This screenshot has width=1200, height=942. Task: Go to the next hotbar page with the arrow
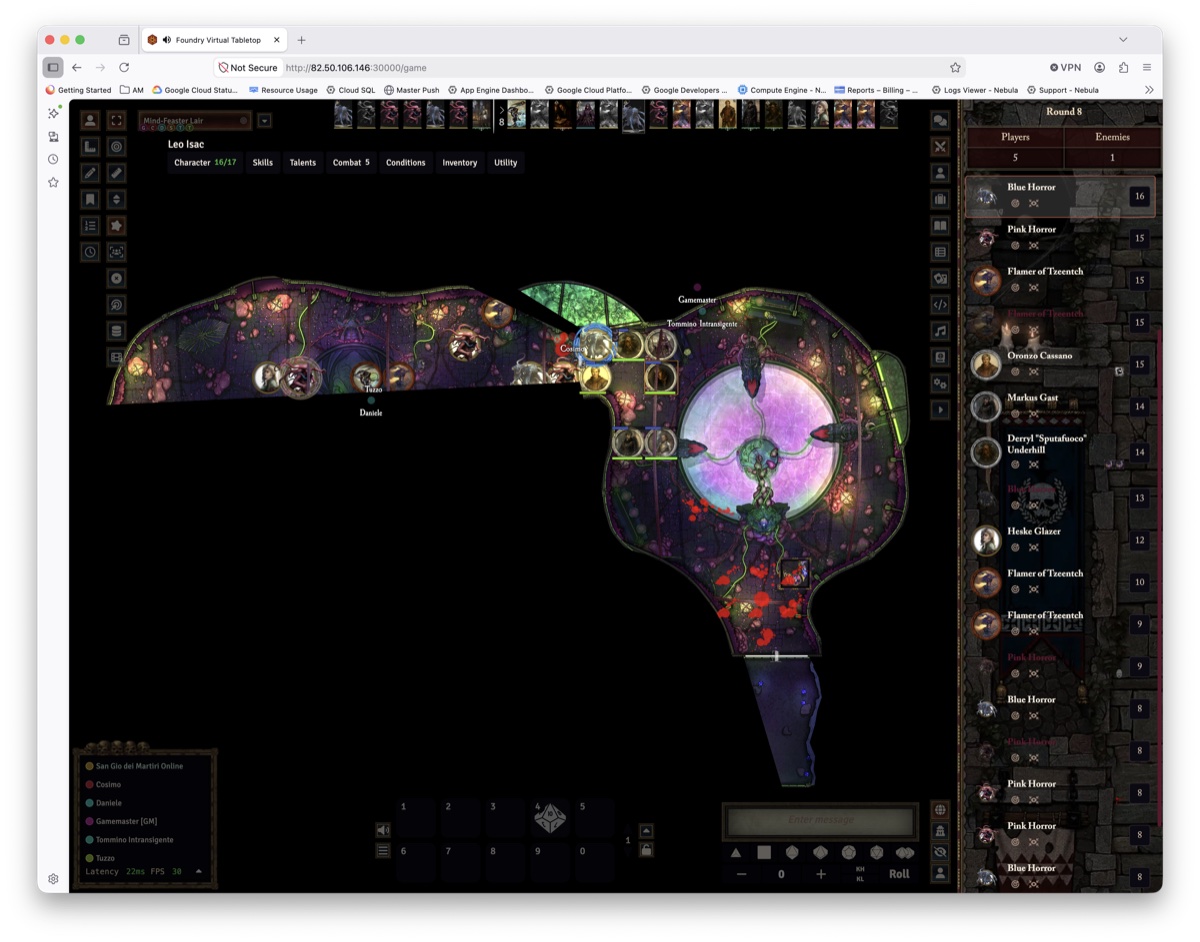pyautogui.click(x=646, y=830)
